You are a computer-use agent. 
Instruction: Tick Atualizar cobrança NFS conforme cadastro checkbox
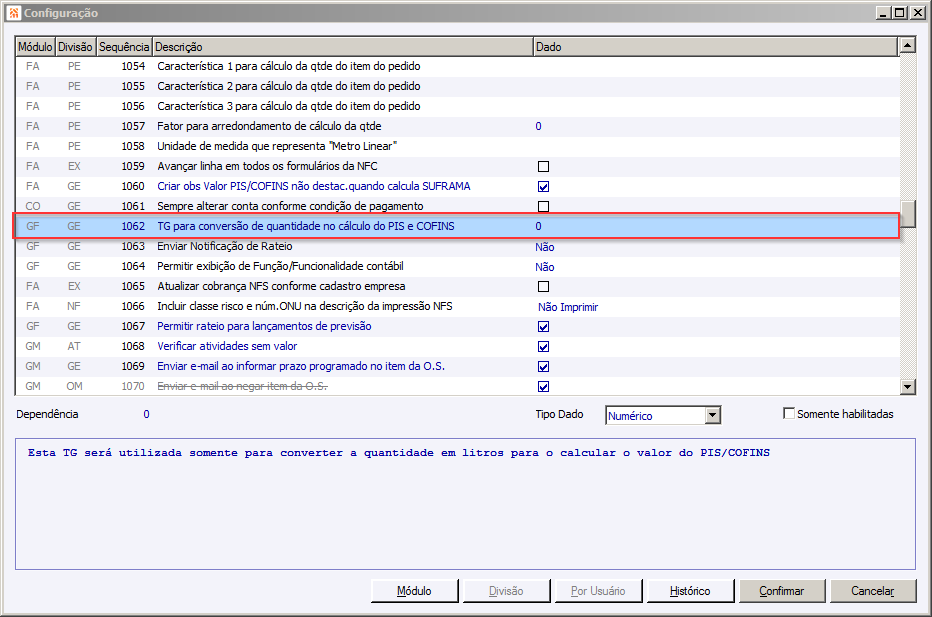[543, 287]
